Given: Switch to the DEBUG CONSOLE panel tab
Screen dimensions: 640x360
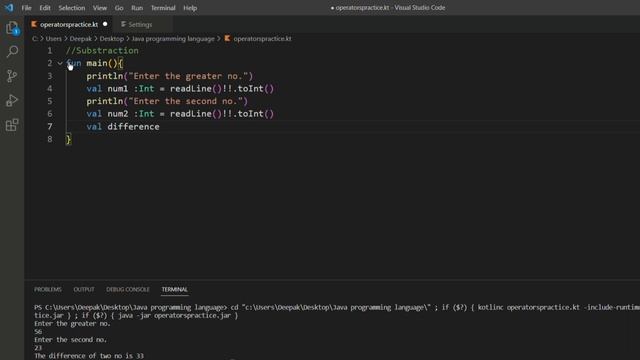Looking at the screenshot, I should (x=128, y=289).
